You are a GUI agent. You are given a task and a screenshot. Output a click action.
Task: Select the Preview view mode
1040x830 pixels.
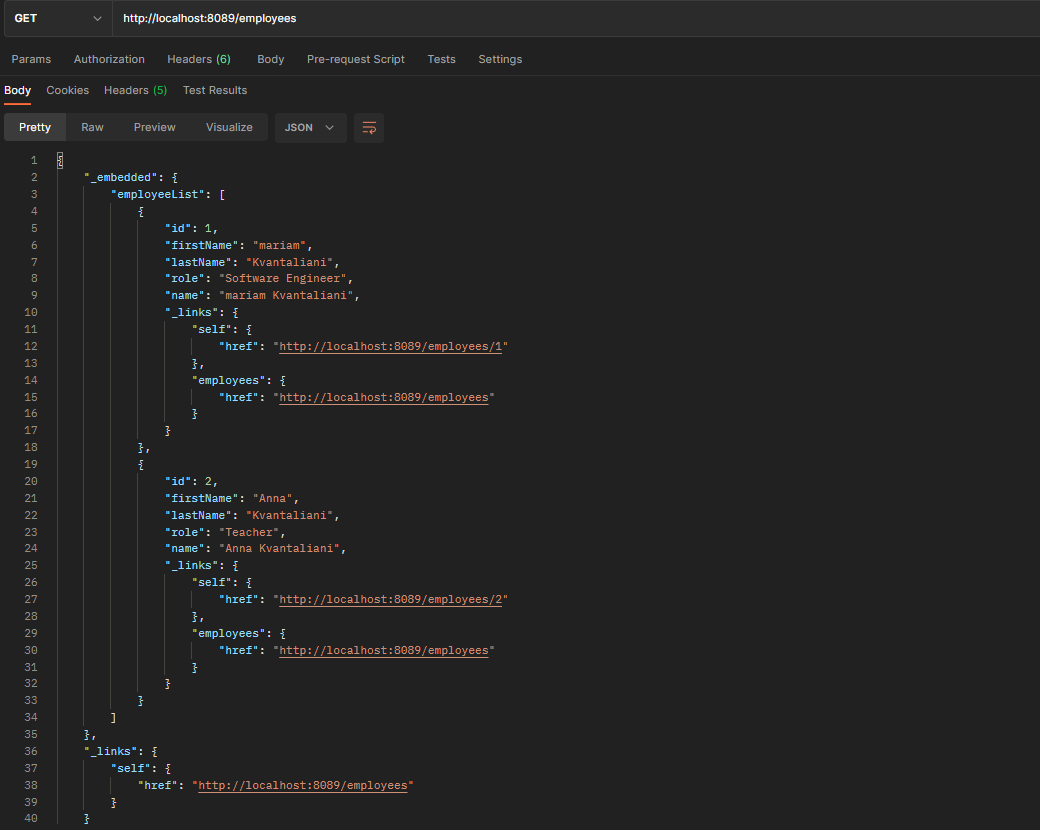(155, 127)
